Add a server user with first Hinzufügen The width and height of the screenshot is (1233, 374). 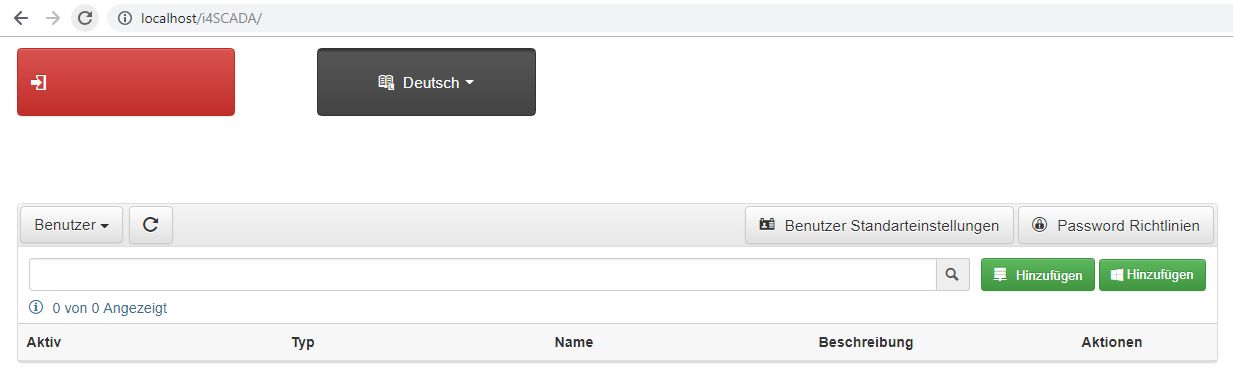pyautogui.click(x=1038, y=275)
